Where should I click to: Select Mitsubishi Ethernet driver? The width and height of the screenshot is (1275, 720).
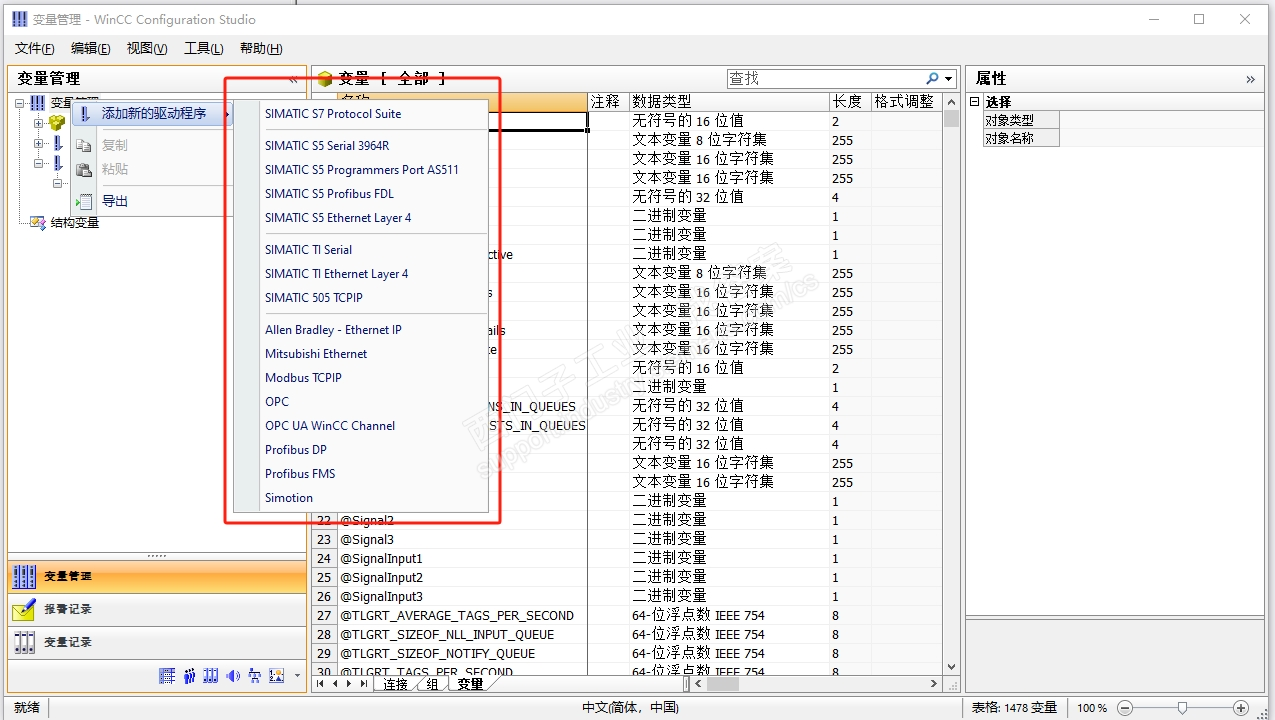click(x=361, y=353)
